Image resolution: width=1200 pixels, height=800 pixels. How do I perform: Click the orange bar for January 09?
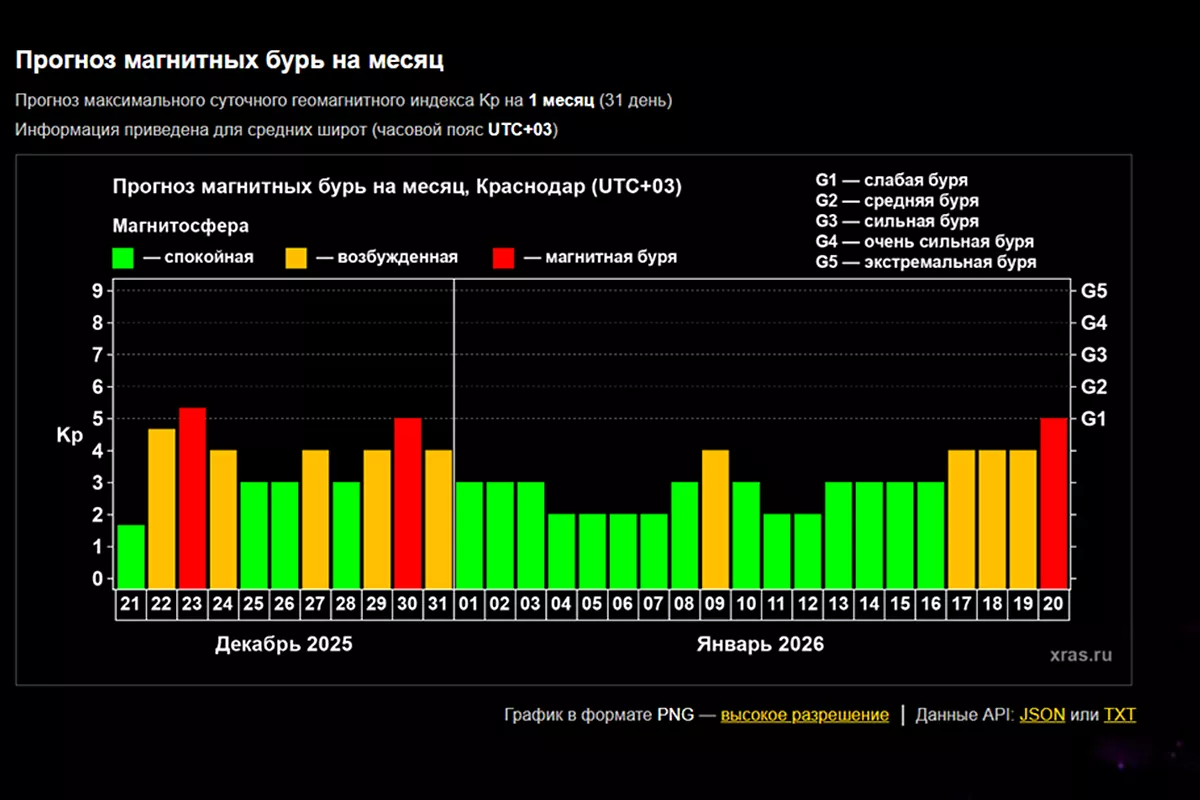[715, 519]
